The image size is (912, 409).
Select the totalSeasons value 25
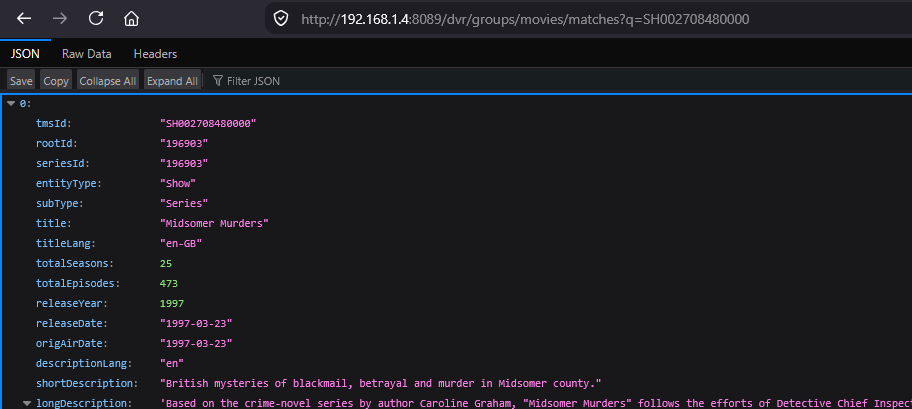(x=166, y=264)
